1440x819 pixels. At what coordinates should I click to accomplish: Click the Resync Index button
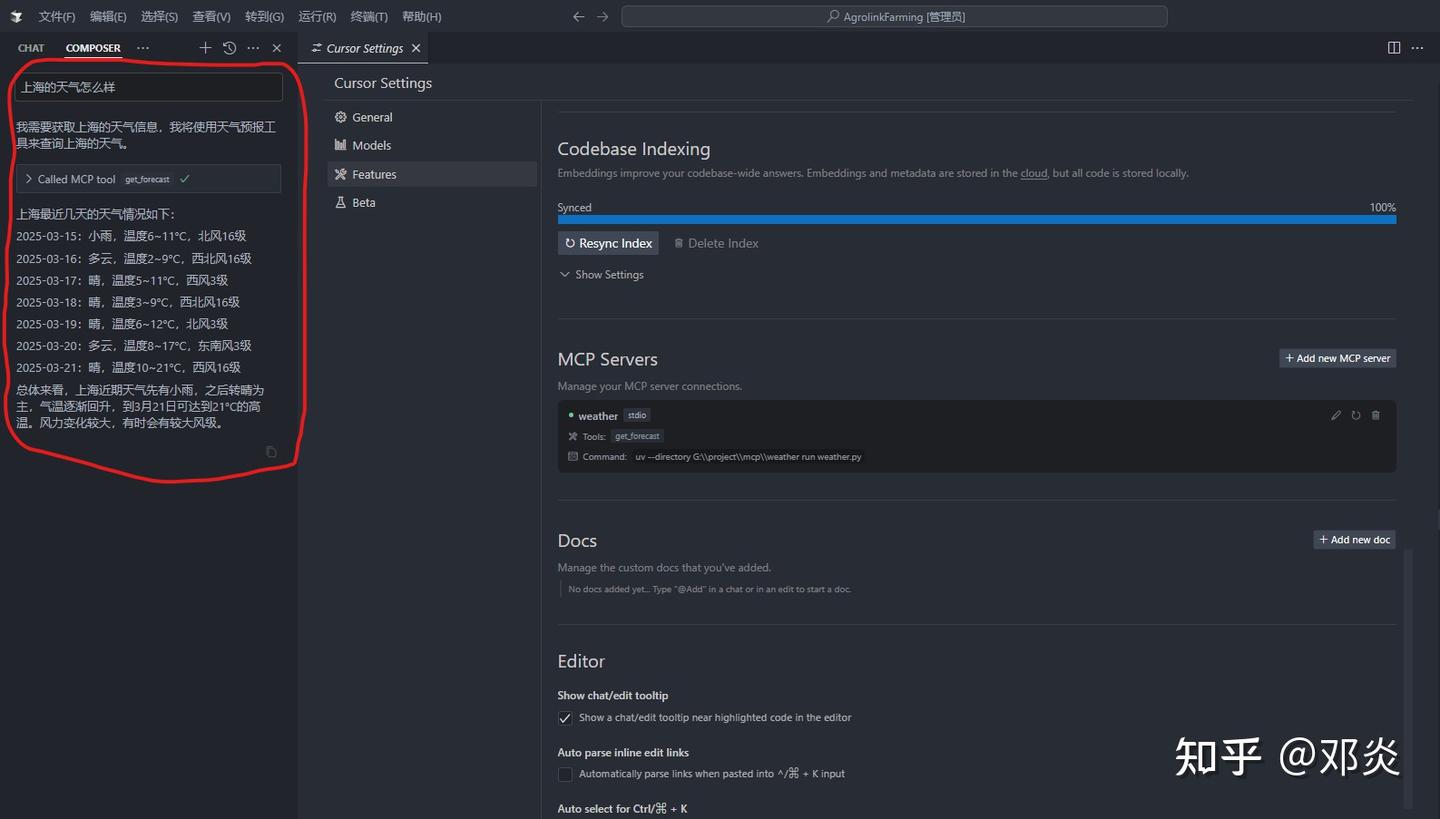[x=608, y=243]
